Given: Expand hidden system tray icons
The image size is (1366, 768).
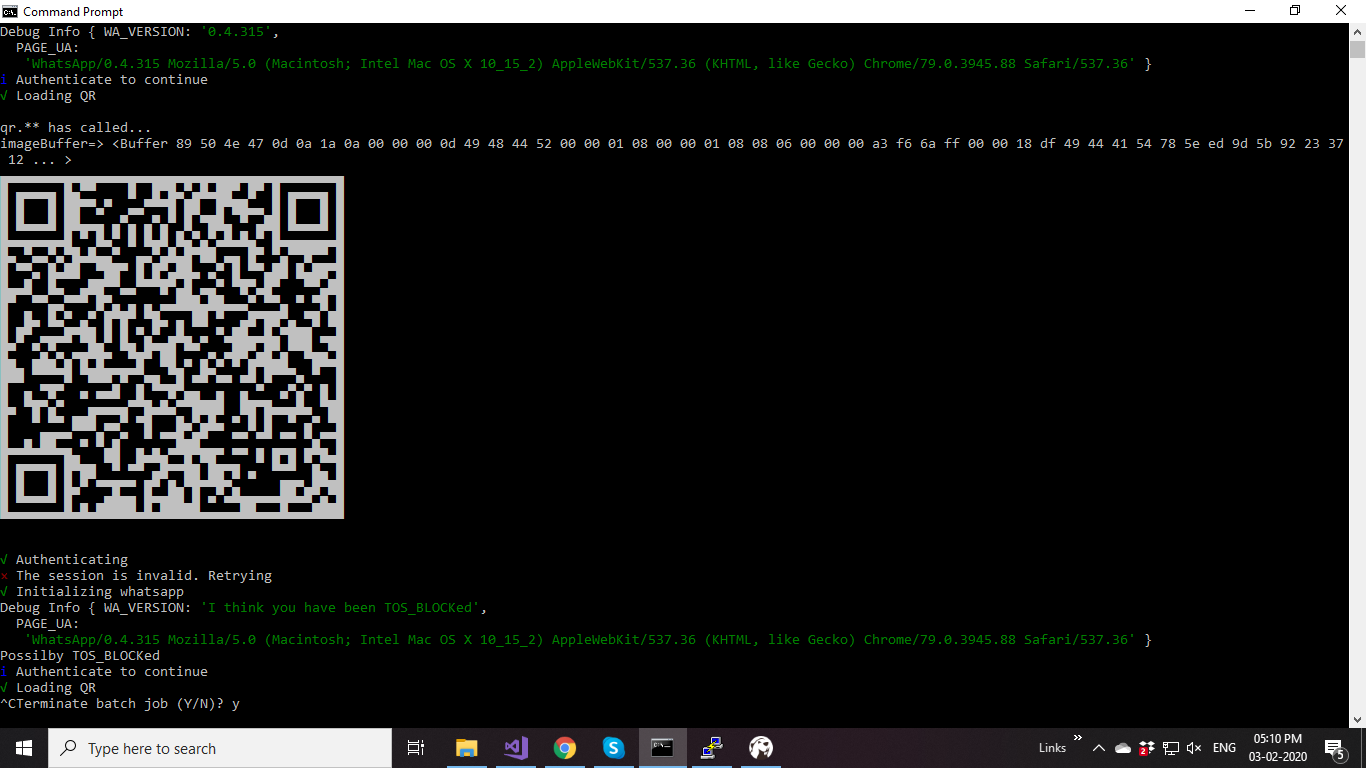Looking at the screenshot, I should (1098, 747).
